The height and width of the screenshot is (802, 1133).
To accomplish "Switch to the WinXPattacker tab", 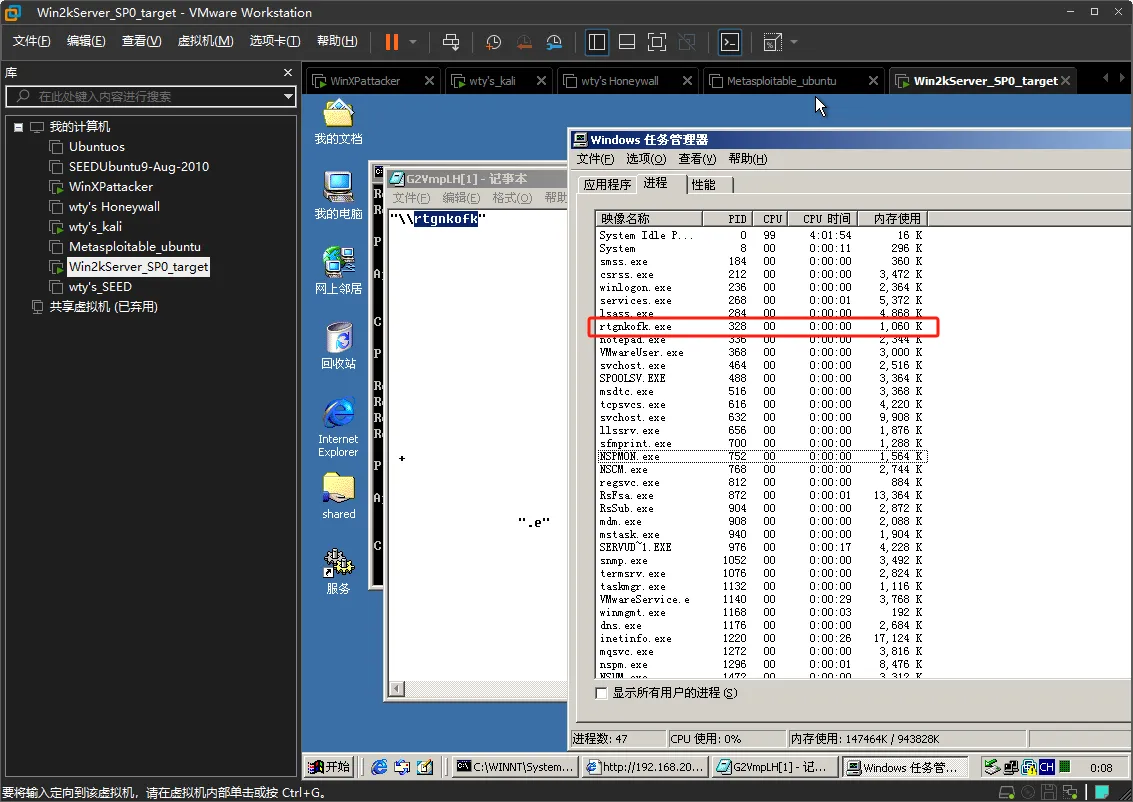I will [364, 81].
